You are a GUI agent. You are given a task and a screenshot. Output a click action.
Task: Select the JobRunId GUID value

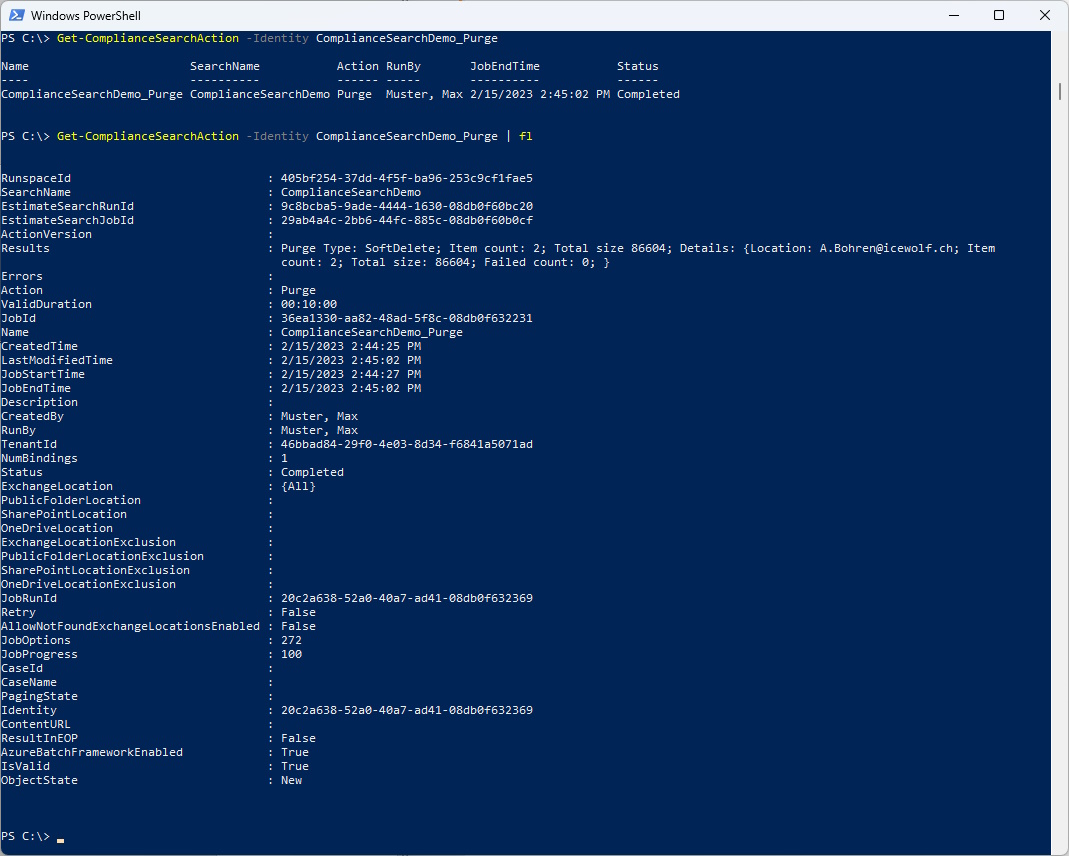click(407, 598)
